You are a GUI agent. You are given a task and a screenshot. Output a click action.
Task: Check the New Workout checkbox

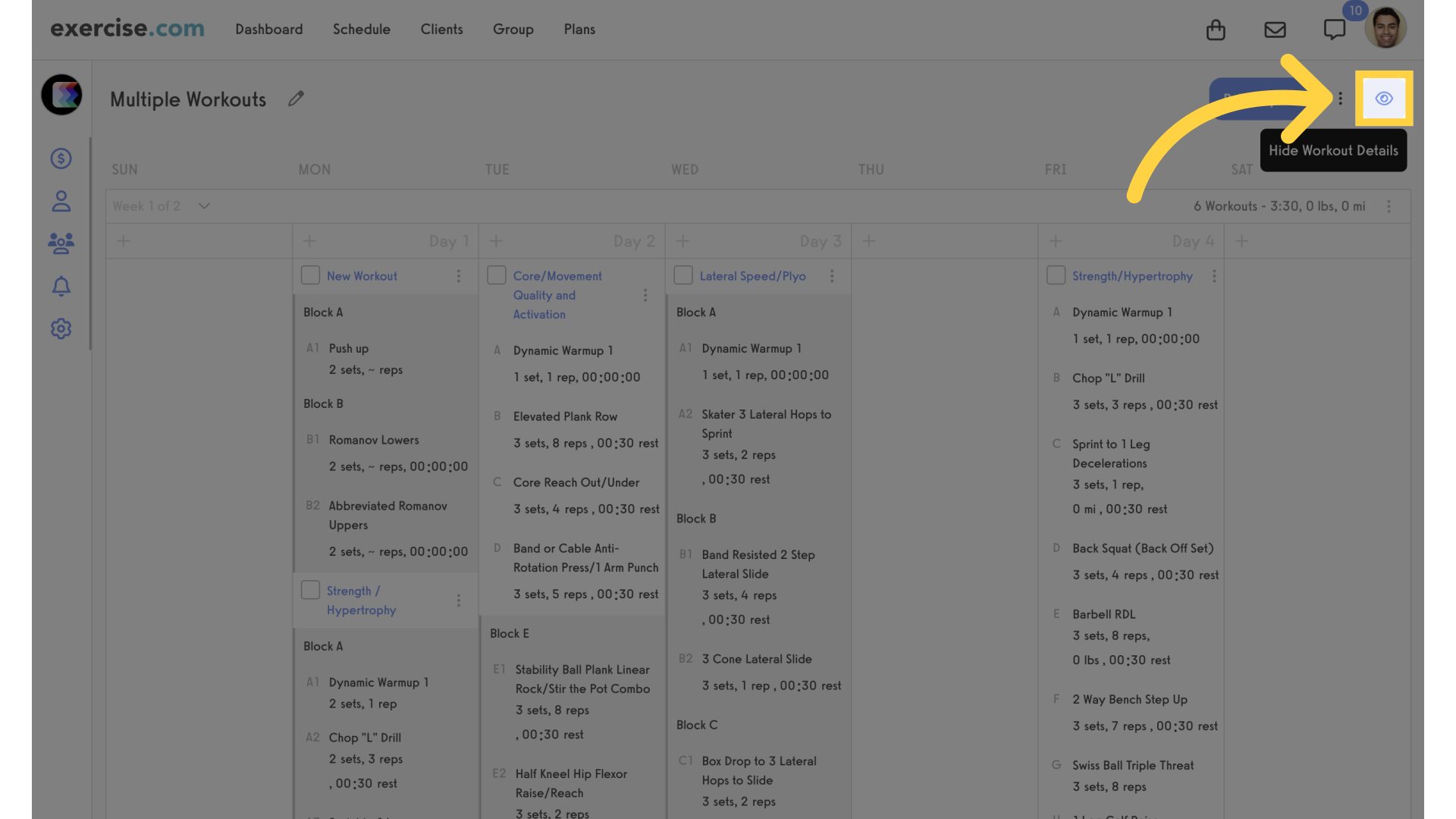pyautogui.click(x=310, y=275)
